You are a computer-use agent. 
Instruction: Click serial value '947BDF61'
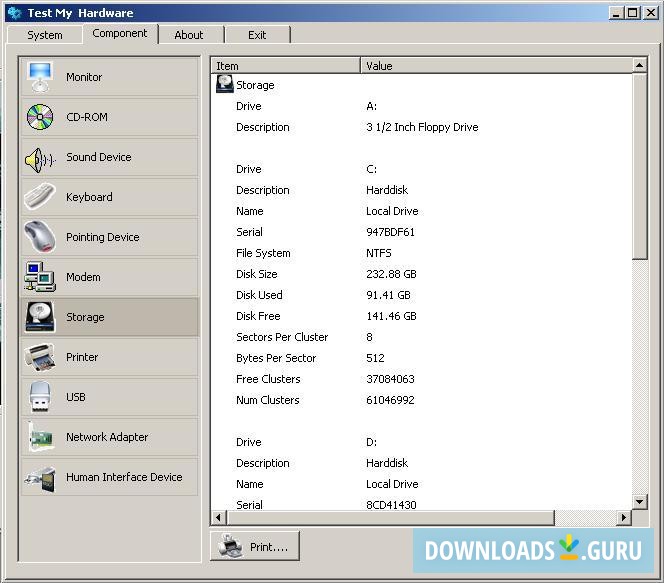click(390, 232)
